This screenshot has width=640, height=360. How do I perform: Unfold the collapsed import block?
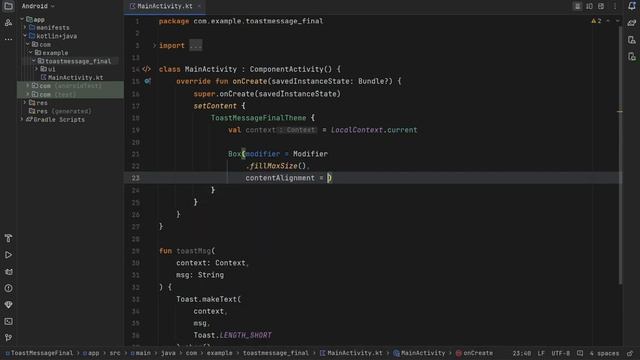pyautogui.click(x=155, y=45)
